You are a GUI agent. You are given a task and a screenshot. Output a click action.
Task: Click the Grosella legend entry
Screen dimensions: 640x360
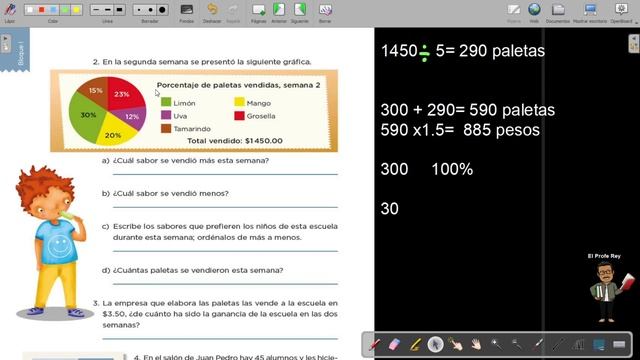click(x=255, y=116)
